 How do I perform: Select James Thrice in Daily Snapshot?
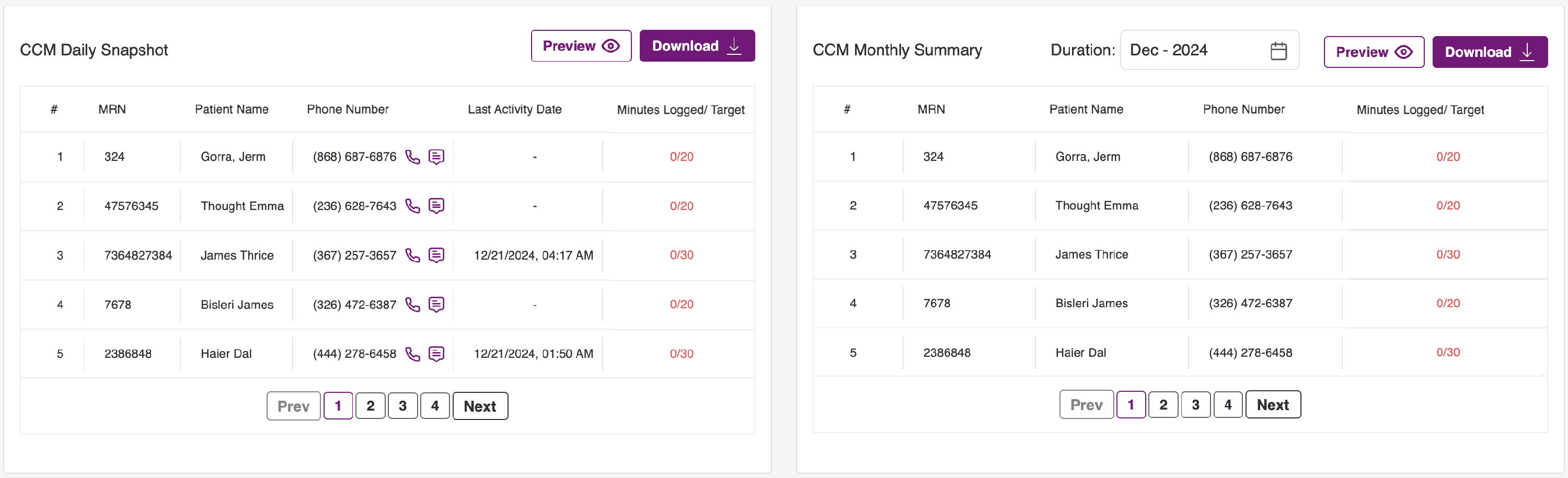coord(237,255)
